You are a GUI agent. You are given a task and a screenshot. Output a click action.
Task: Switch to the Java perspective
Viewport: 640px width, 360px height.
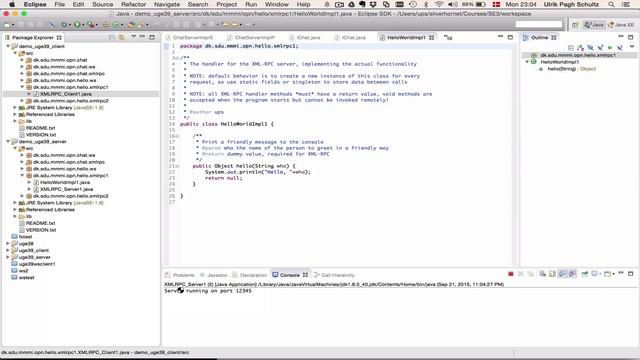pos(594,25)
